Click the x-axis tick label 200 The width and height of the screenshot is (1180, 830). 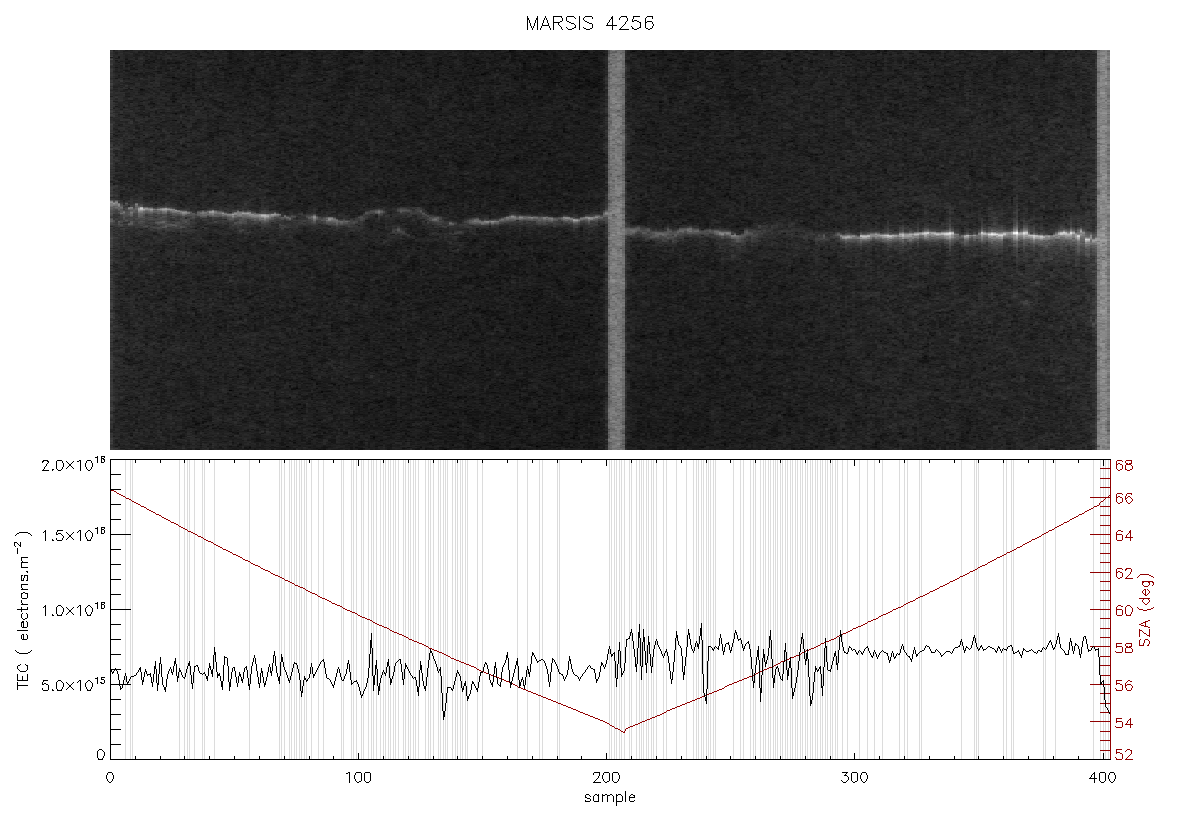(x=607, y=778)
